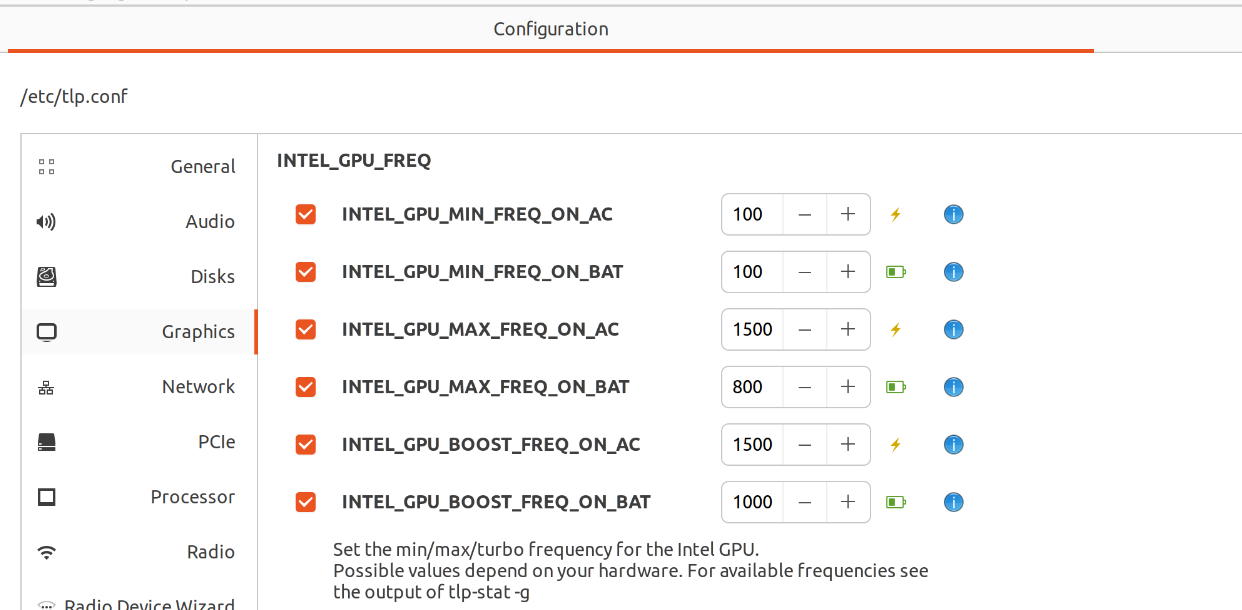This screenshot has height=610, width=1242.
Task: Click the INTEL_GPU_MAX_FREQ_ON_BAT value field
Action: pos(752,387)
